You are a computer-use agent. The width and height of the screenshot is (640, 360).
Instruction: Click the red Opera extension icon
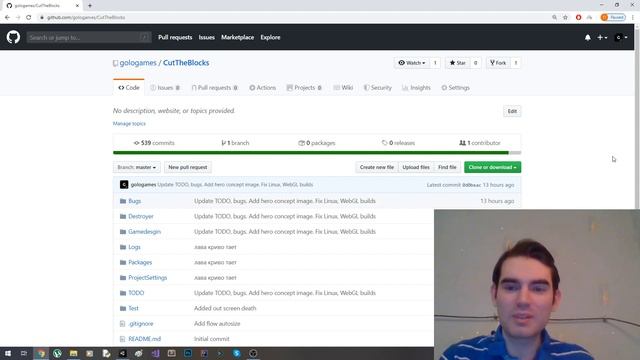click(x=578, y=18)
